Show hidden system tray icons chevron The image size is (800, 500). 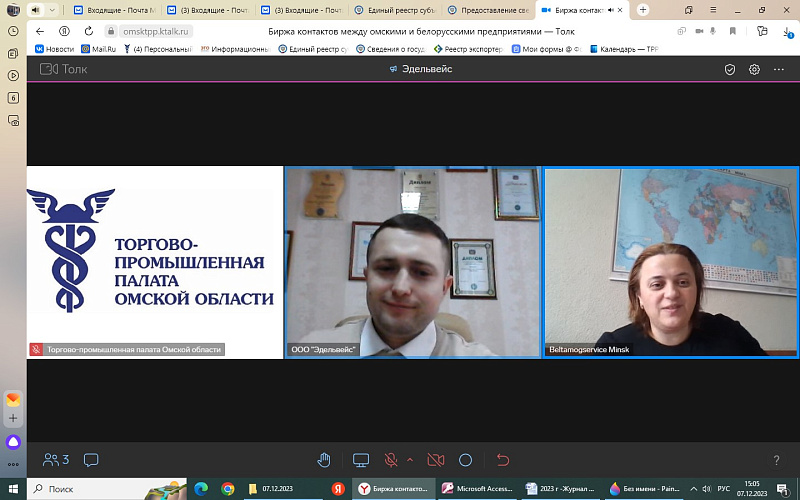tap(693, 489)
